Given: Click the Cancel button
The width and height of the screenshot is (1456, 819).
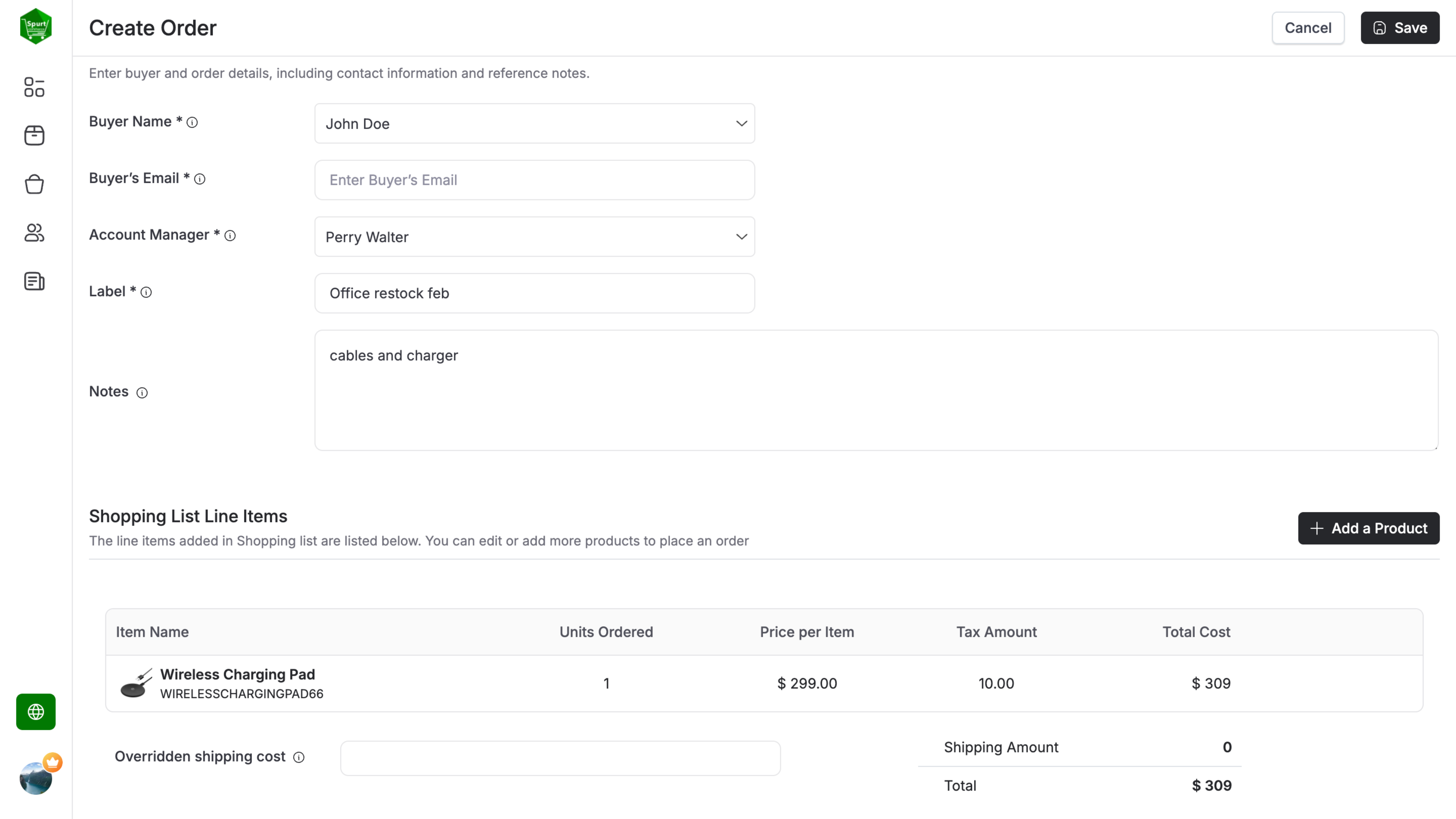Looking at the screenshot, I should point(1307,28).
